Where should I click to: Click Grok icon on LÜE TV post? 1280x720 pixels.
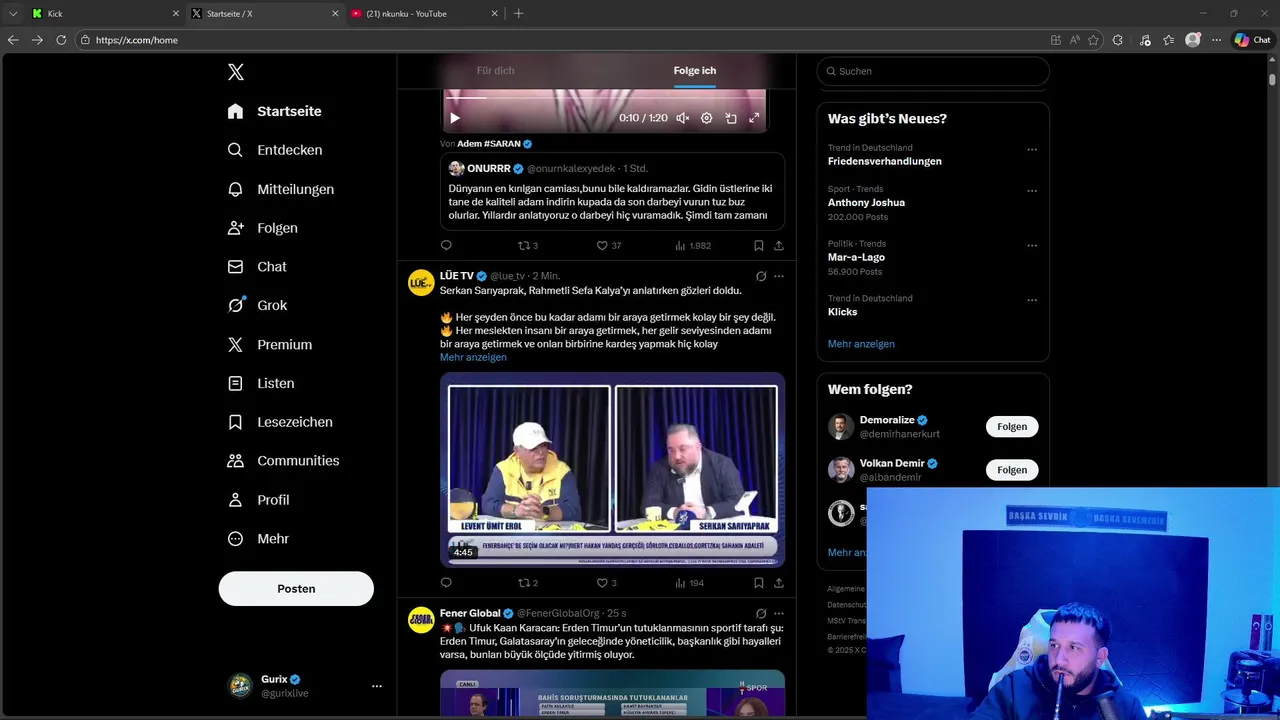click(761, 276)
